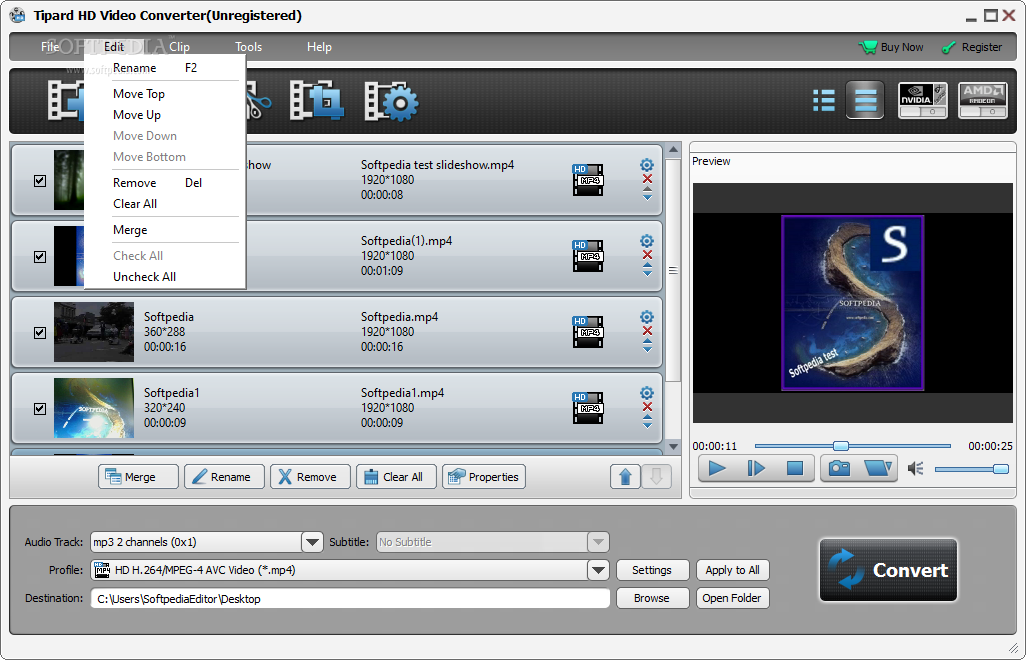Take a snapshot with camera icon
1026x660 pixels.
tap(840, 468)
